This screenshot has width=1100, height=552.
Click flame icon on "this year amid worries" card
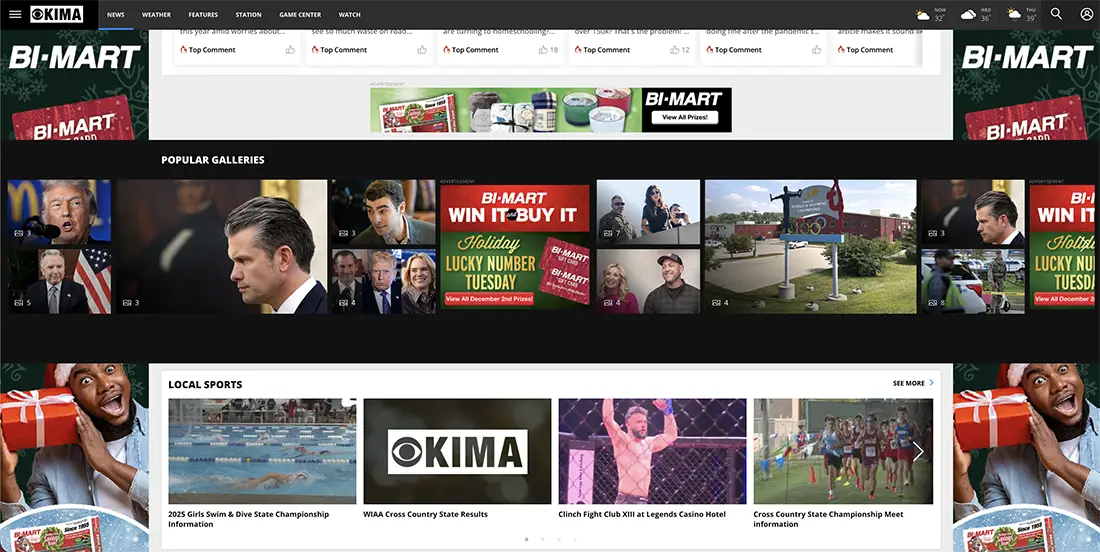tap(184, 50)
